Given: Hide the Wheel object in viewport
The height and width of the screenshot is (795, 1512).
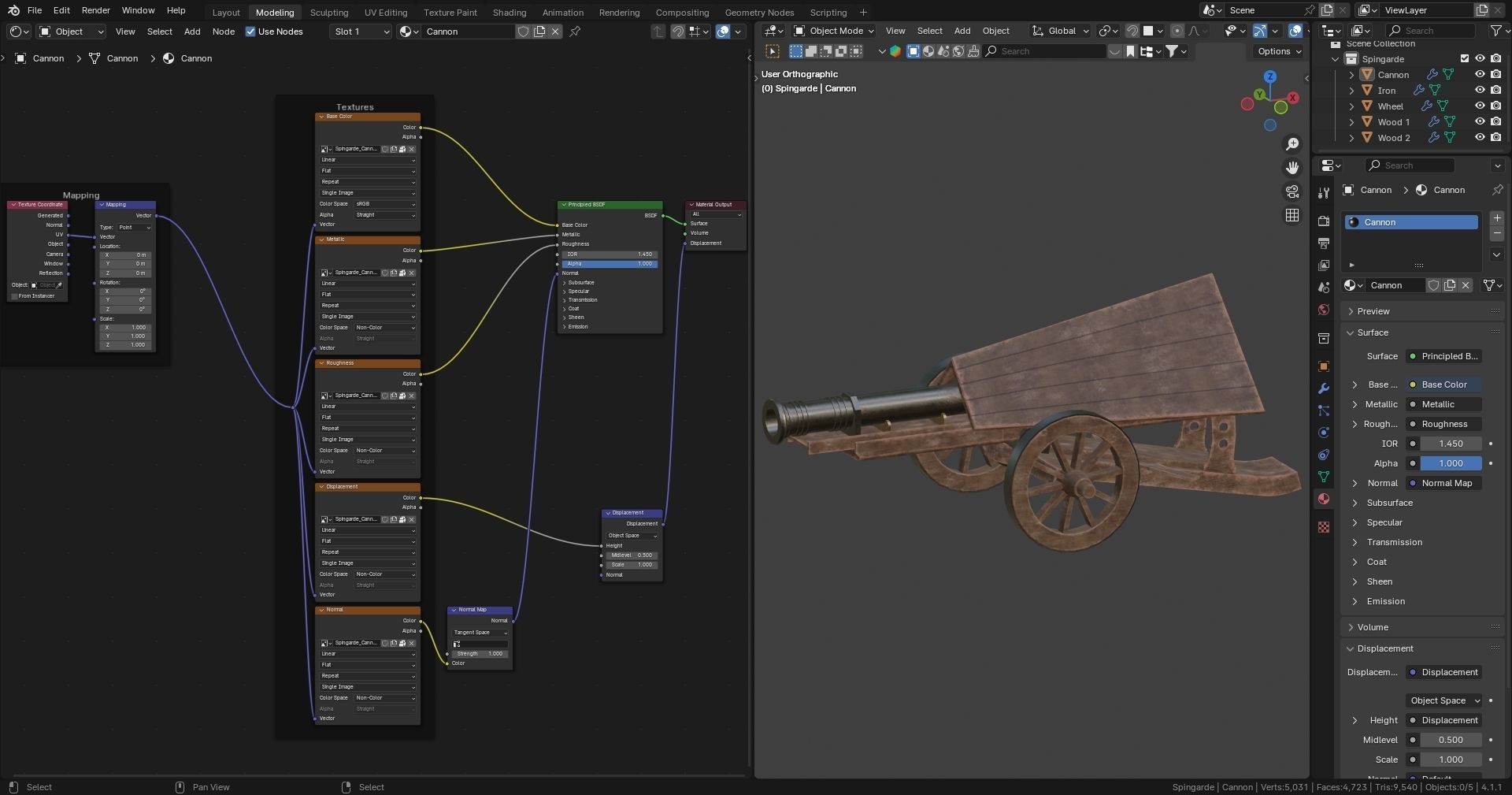Looking at the screenshot, I should click(x=1480, y=106).
